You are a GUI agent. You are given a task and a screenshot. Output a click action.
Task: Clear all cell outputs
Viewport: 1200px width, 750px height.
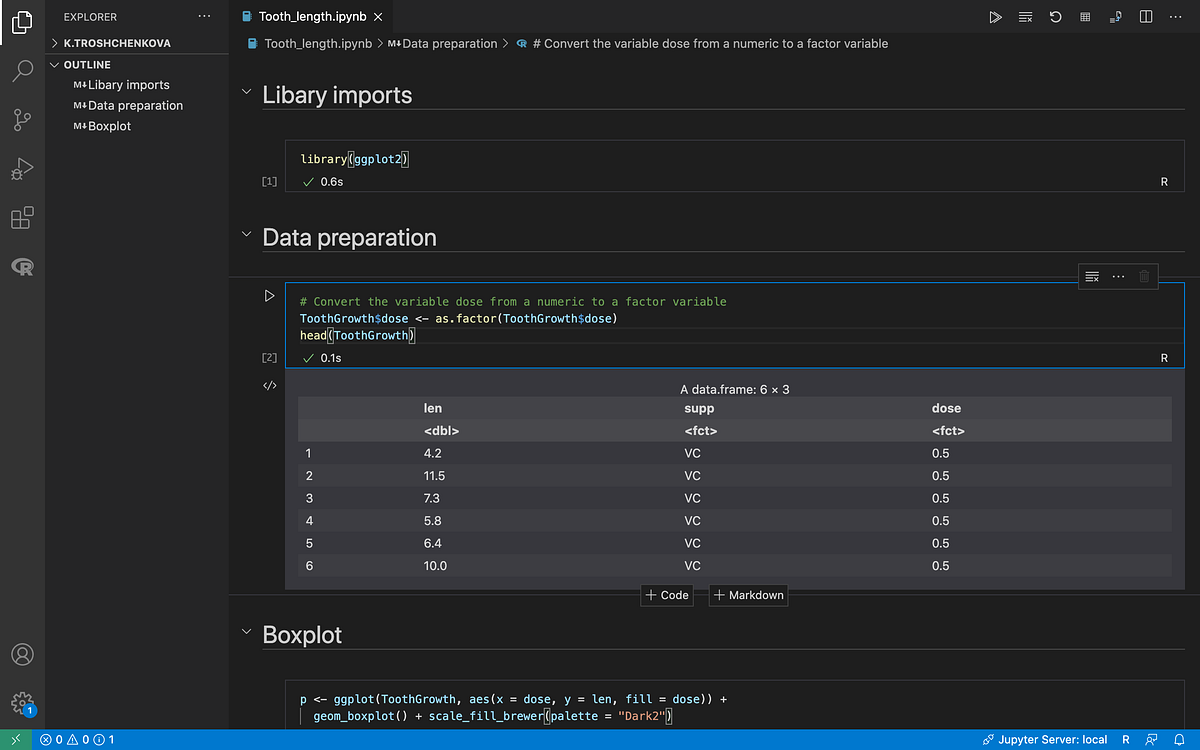click(1025, 17)
